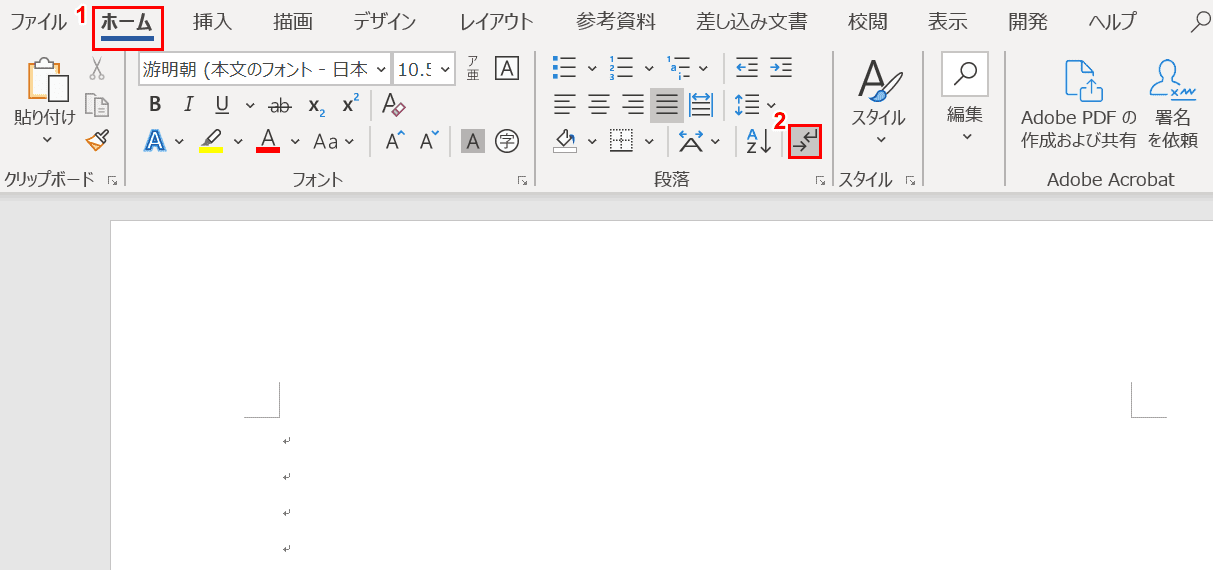
Task: Click the Cut scissors icon
Action: coord(97,68)
